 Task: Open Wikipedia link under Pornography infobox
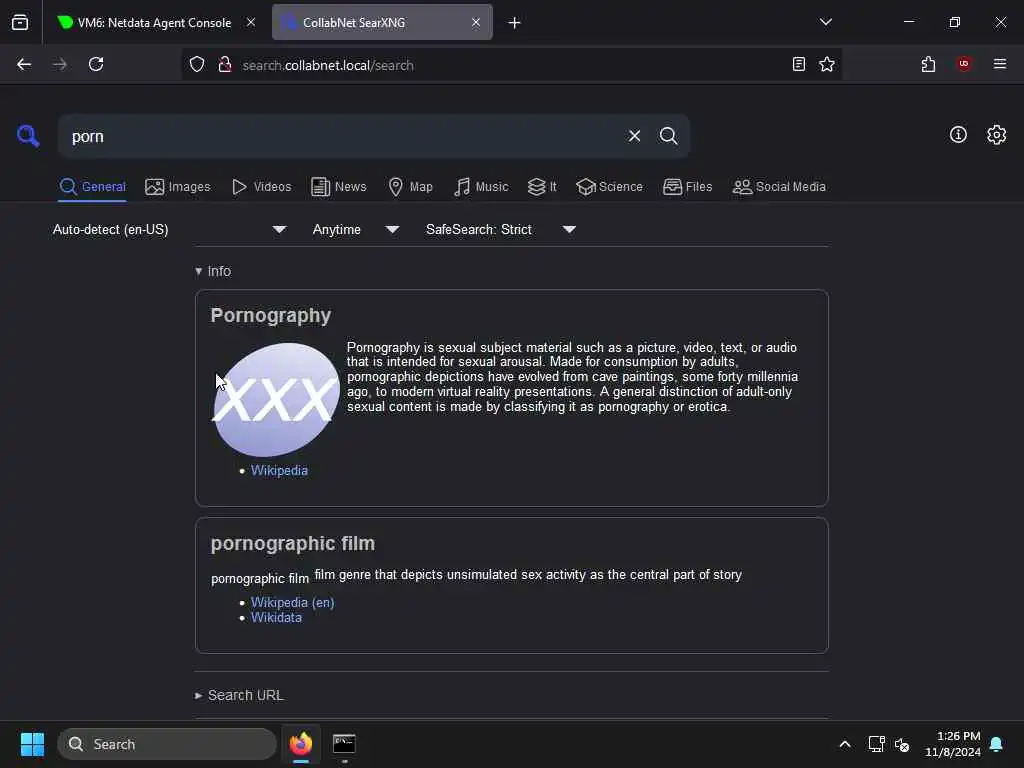pos(280,470)
